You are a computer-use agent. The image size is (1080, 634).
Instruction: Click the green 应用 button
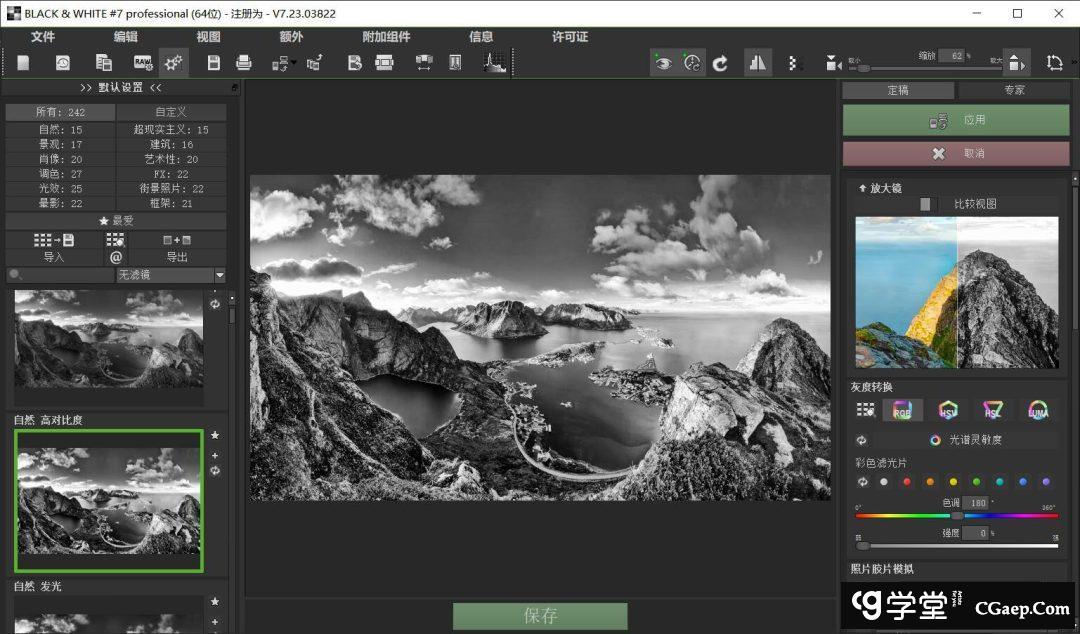(956, 120)
